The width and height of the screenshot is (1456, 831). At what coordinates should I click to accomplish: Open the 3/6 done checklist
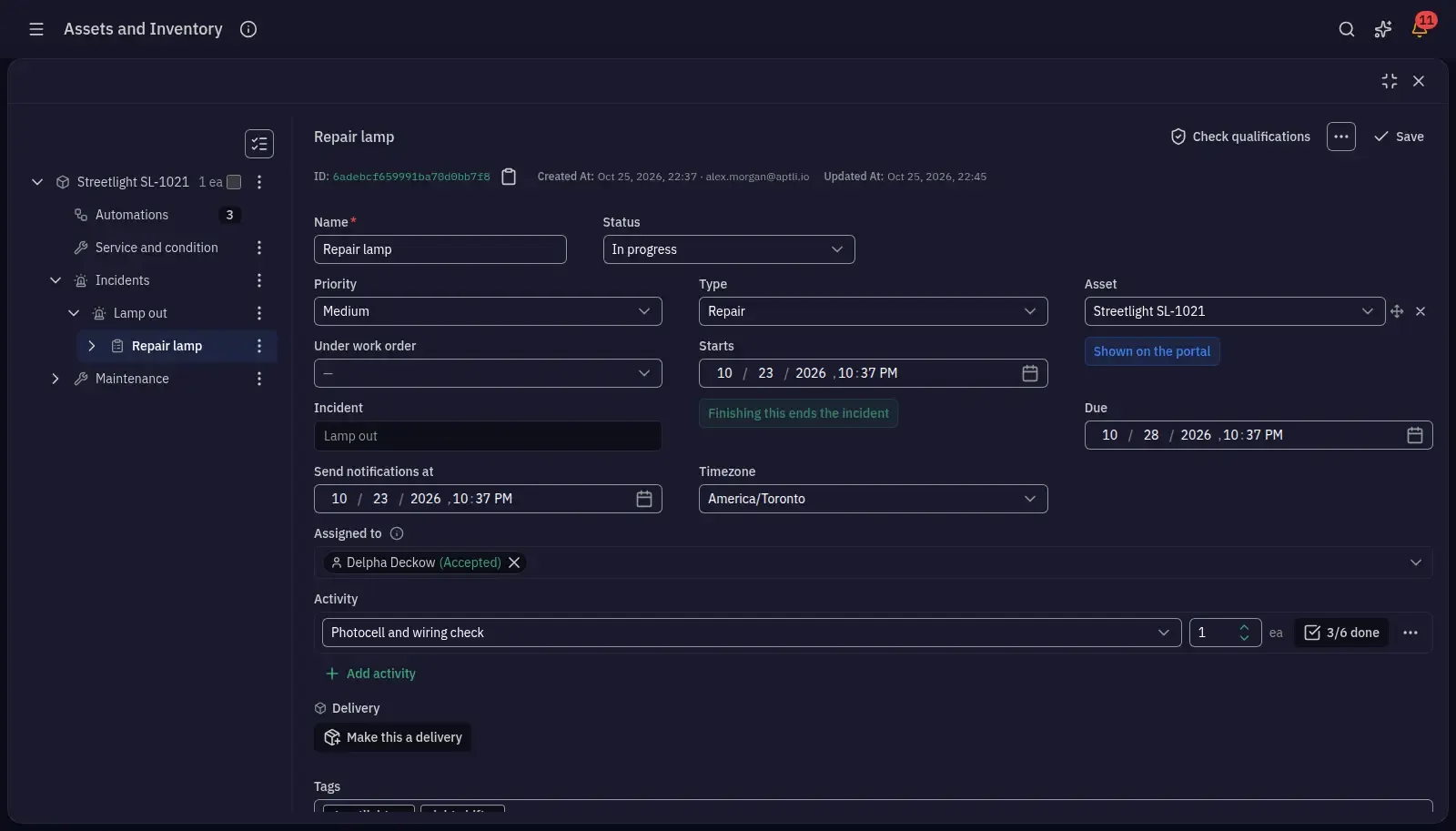[1341, 633]
